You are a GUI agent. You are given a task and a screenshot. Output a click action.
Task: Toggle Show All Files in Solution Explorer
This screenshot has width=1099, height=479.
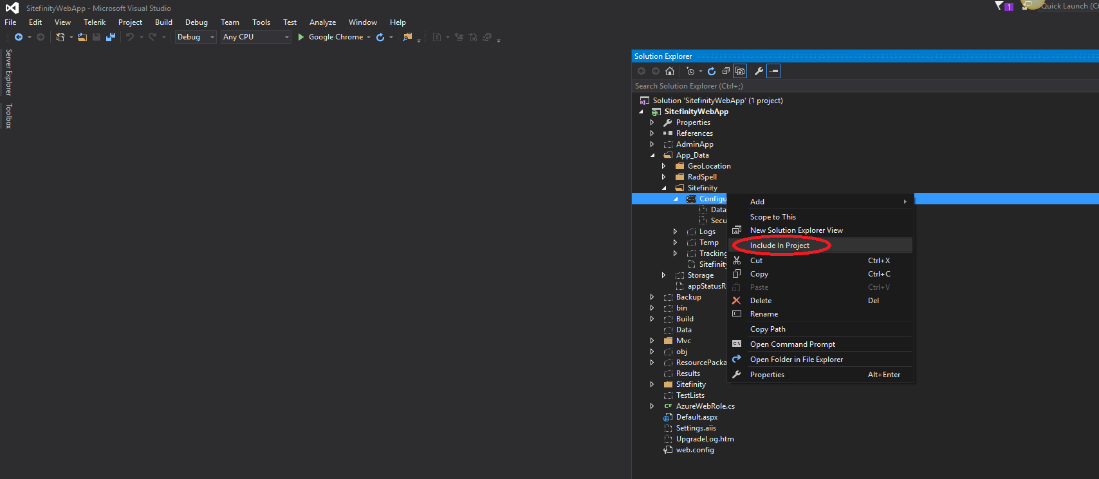pyautogui.click(x=739, y=71)
